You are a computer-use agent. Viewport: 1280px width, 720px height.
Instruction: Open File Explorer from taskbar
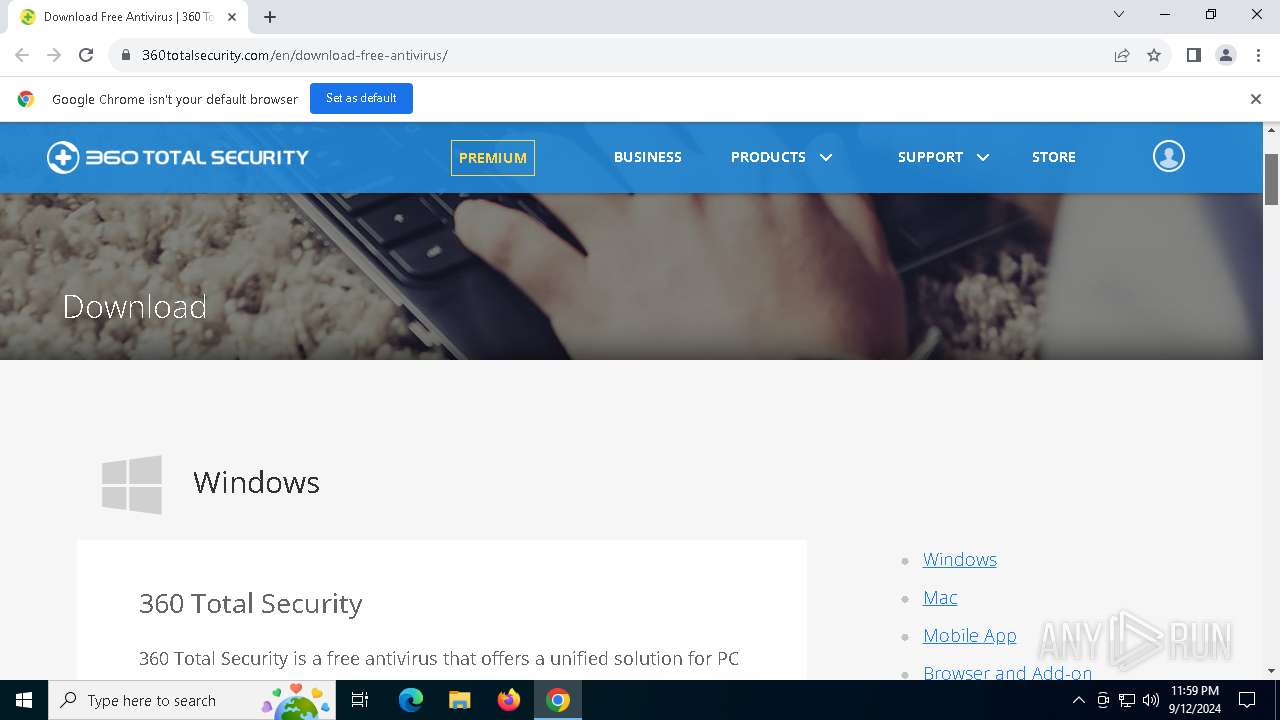click(459, 700)
